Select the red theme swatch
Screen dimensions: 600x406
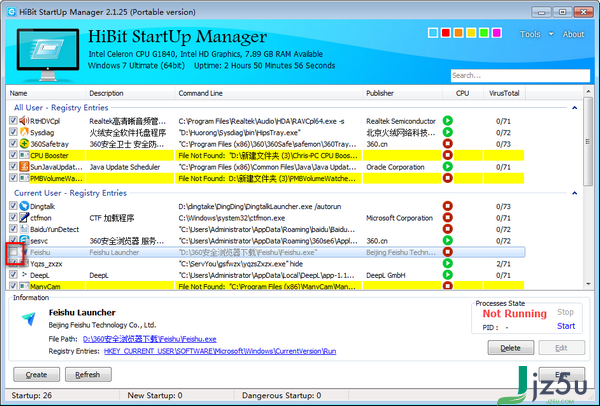(445, 33)
